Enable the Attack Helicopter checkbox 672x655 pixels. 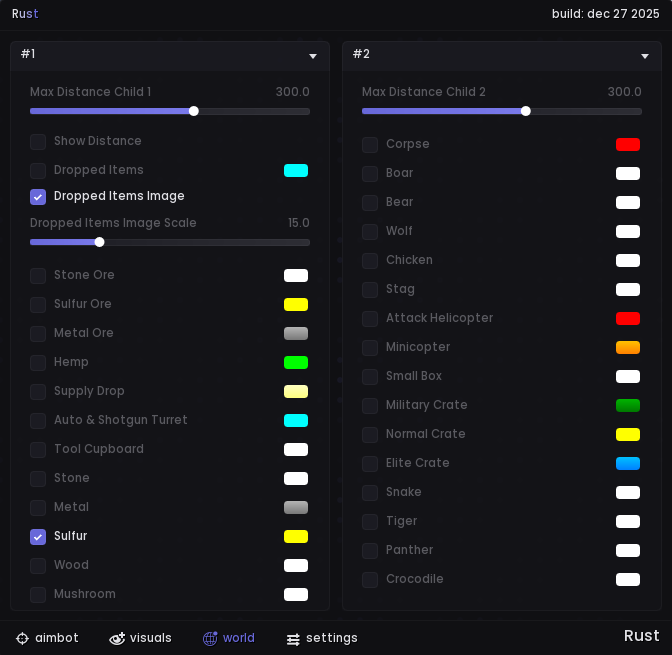[370, 319]
